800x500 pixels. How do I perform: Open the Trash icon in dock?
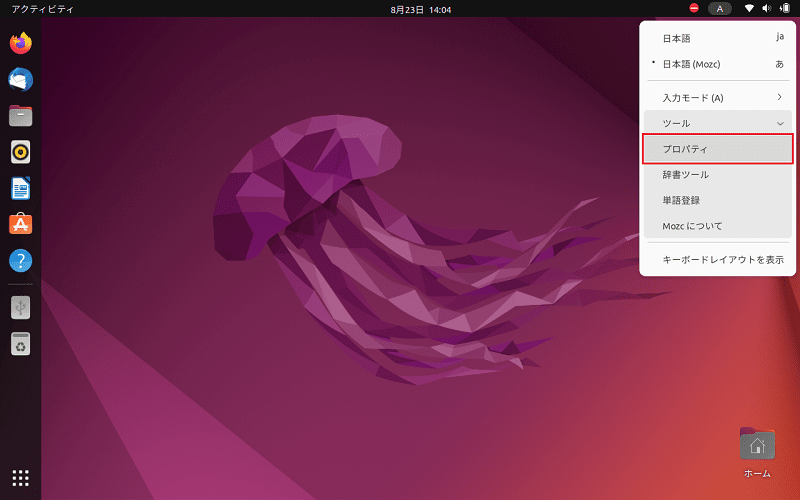(x=20, y=344)
